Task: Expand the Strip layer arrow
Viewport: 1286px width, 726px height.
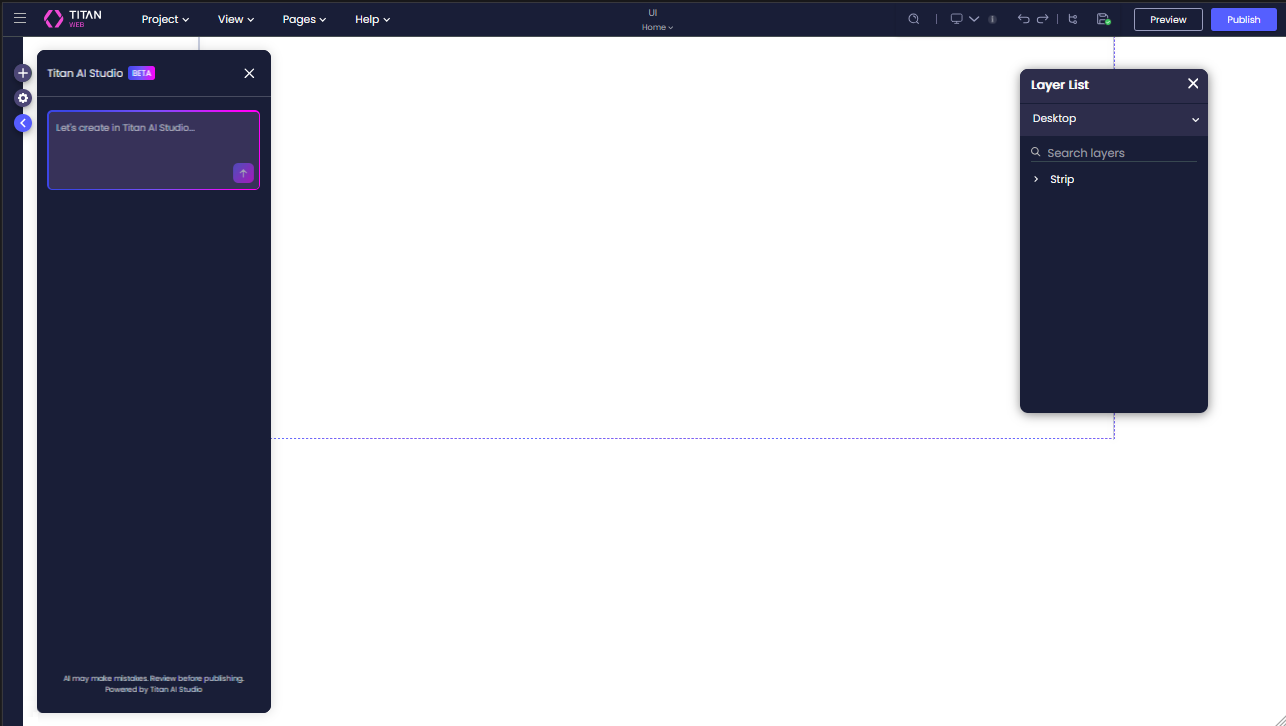Action: pyautogui.click(x=1036, y=179)
